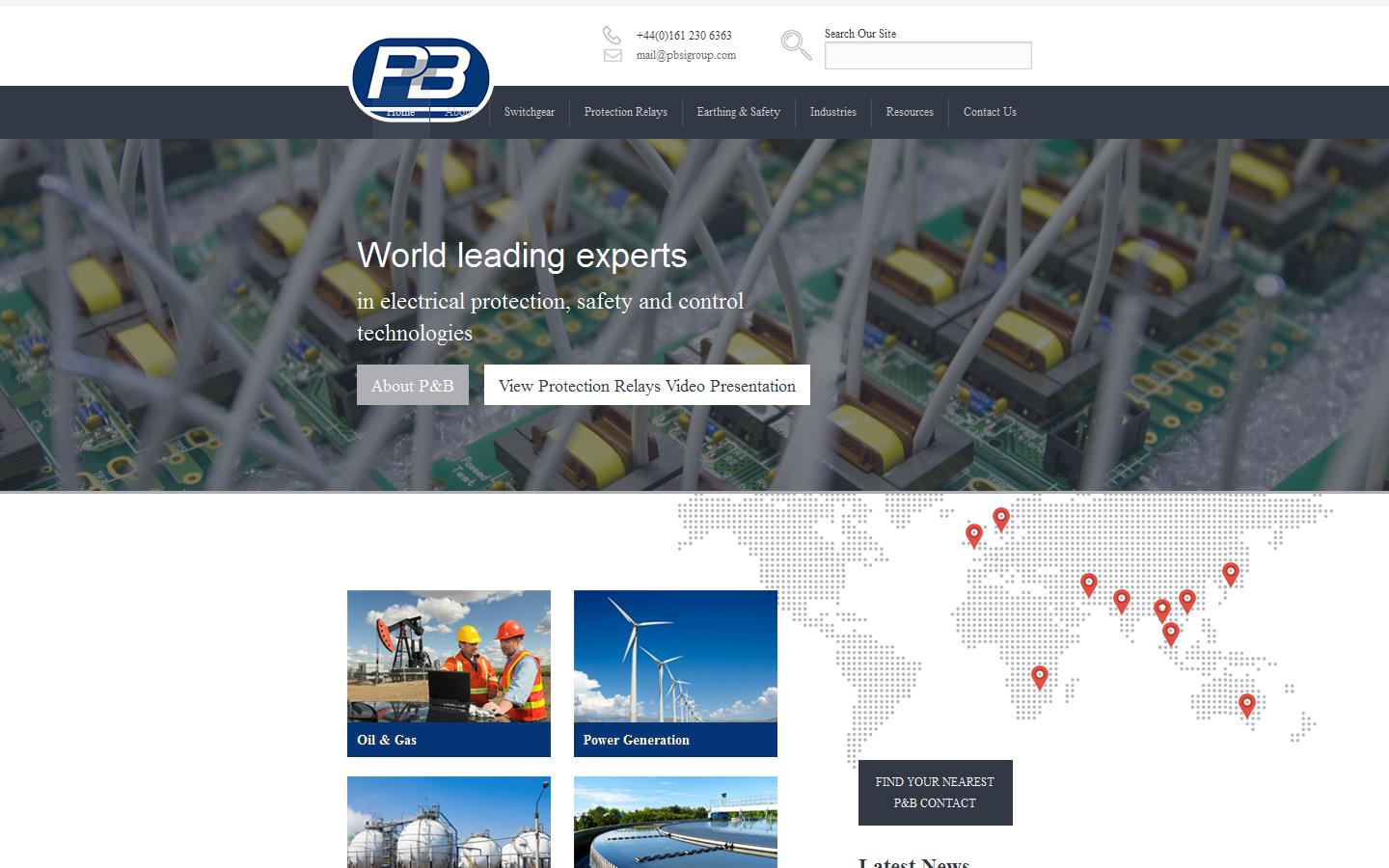Open the Switchgear menu
Image resolution: width=1389 pixels, height=868 pixels.
pos(529,112)
